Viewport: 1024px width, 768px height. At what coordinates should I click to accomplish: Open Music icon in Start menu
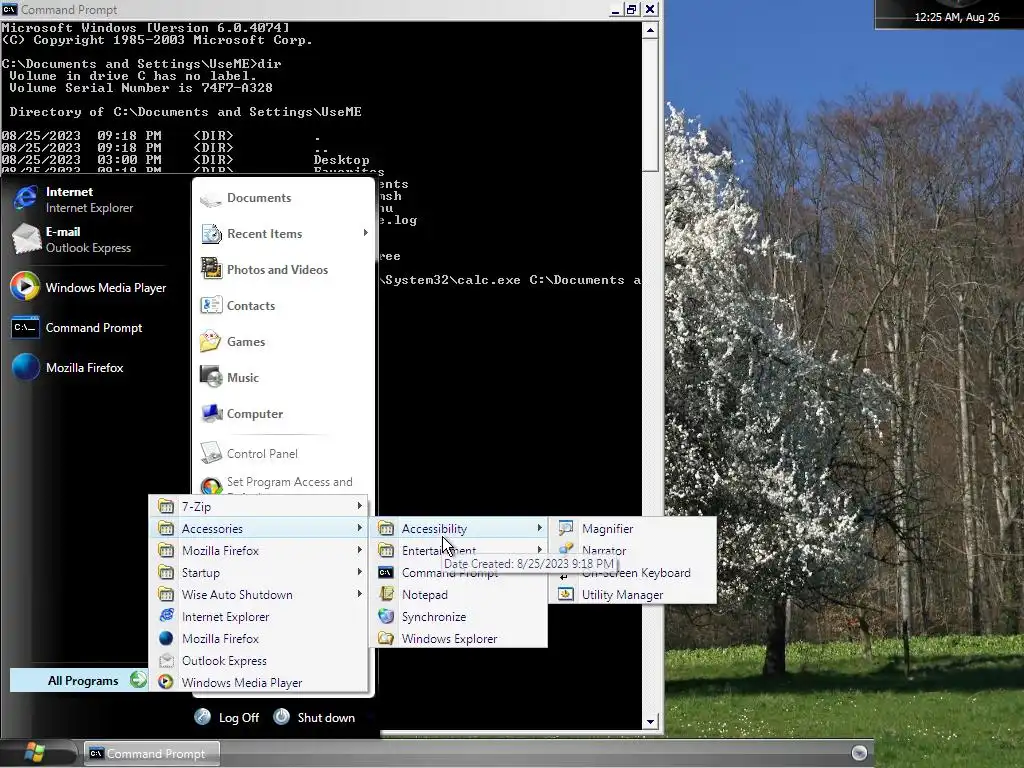211,377
